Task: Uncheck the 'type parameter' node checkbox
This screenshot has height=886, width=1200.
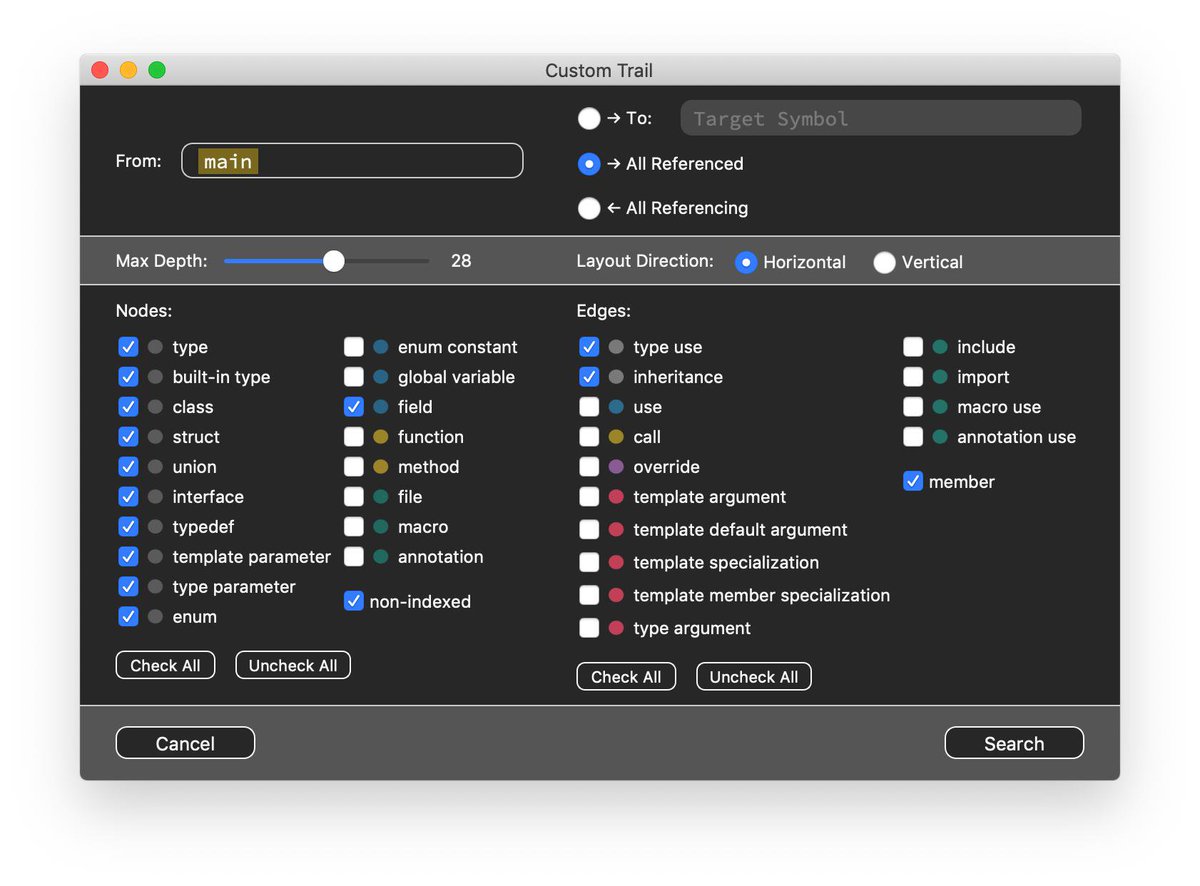Action: (x=128, y=587)
